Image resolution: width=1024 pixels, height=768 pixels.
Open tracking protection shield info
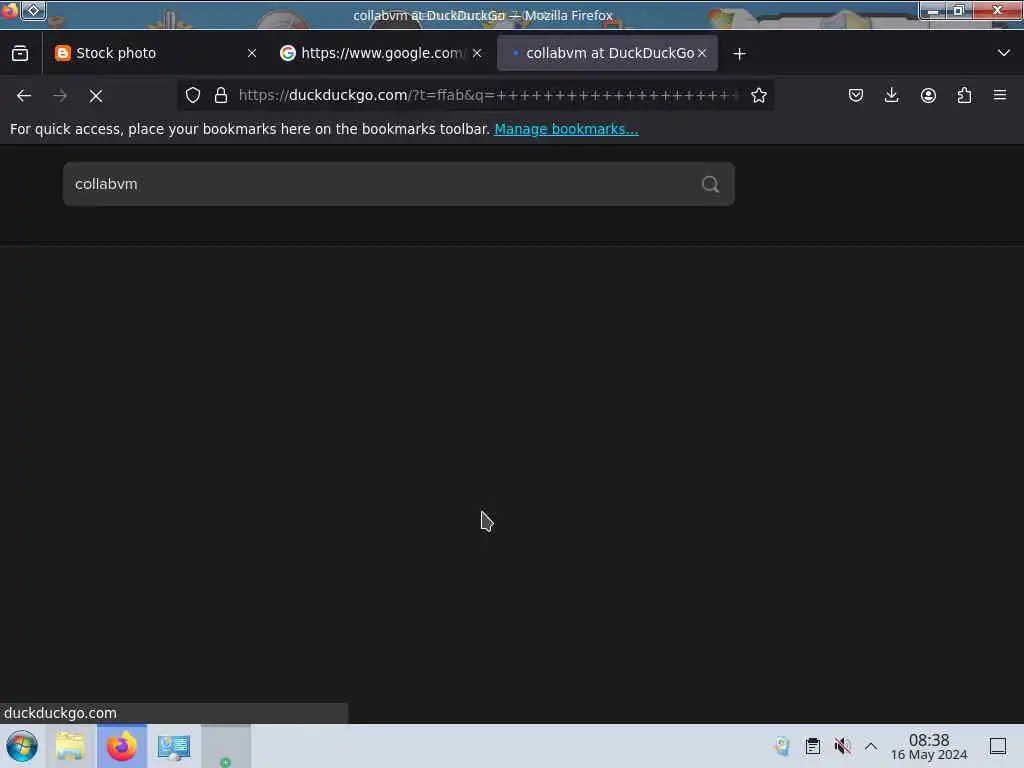pos(193,95)
